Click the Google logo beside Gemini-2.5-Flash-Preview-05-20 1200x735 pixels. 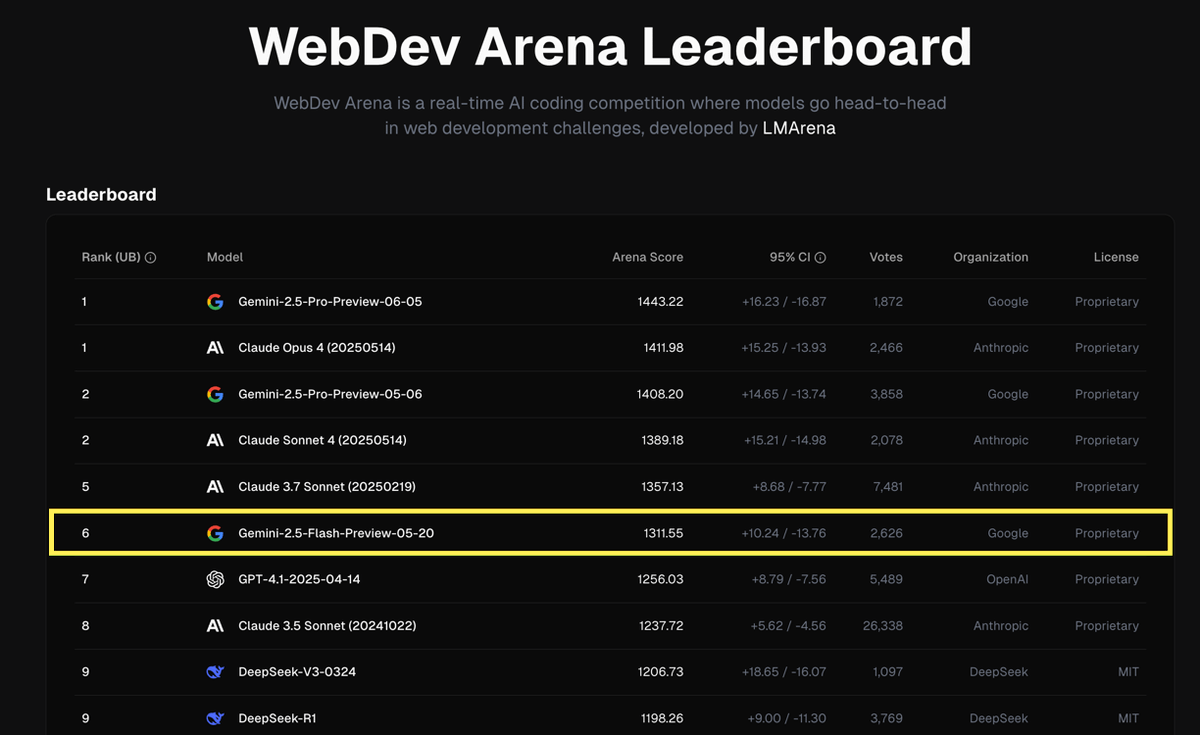215,533
